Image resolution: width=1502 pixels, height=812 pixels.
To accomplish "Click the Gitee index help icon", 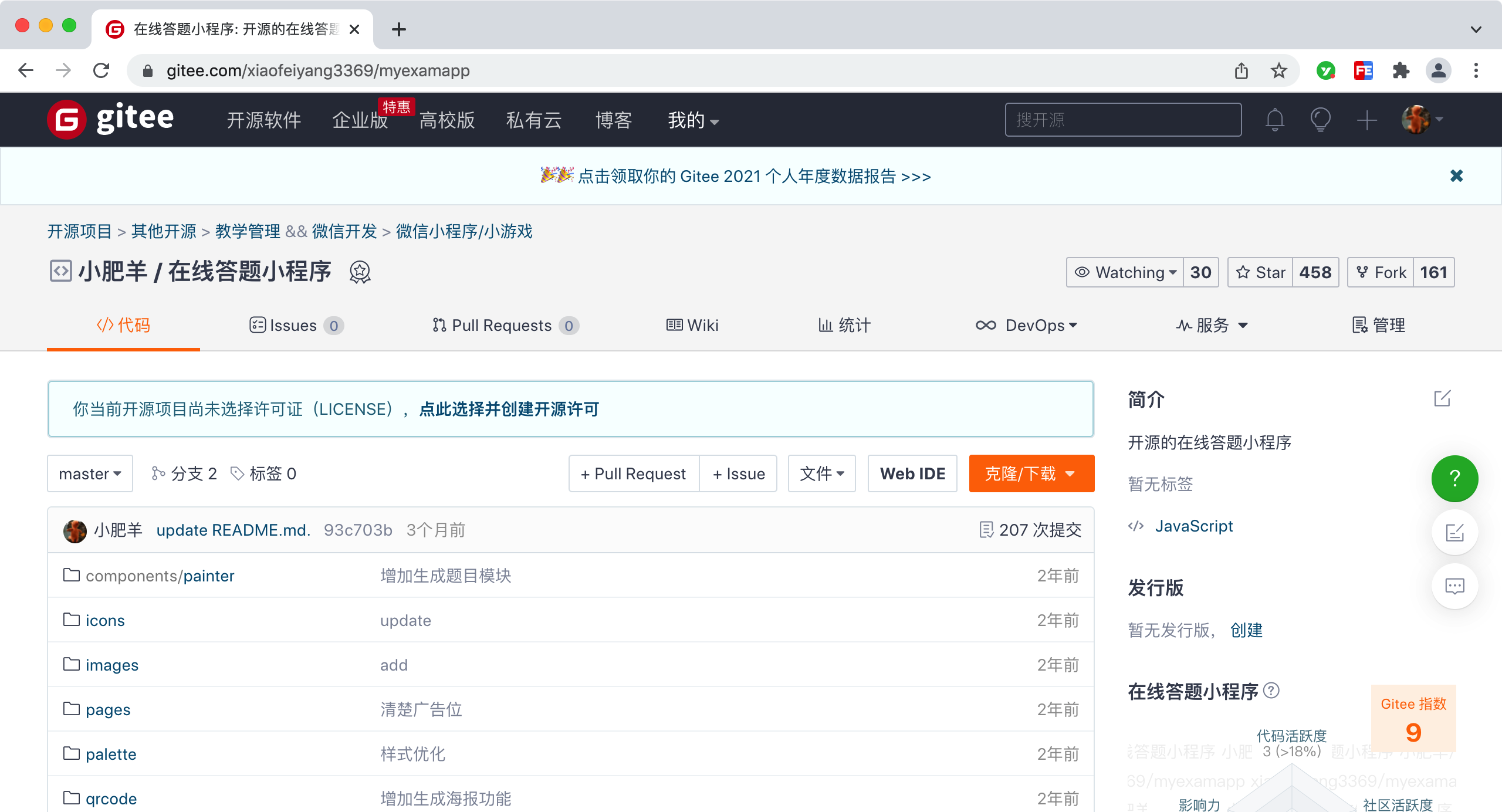I will coord(1271,691).
